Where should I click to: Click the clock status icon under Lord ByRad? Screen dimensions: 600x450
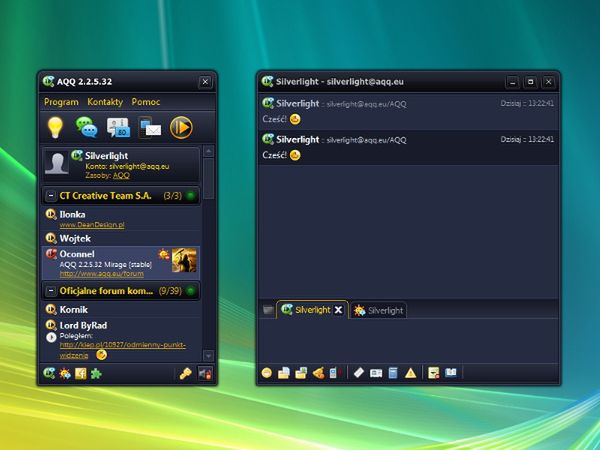[x=51, y=337]
